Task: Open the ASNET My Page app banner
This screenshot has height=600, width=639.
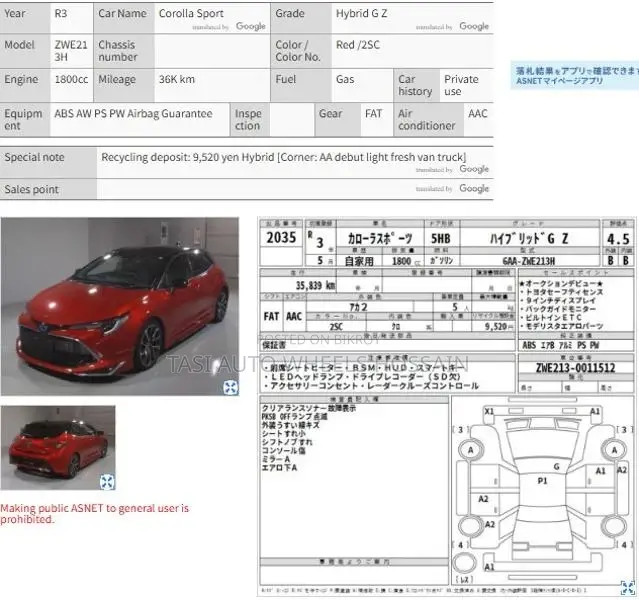Action: pyautogui.click(x=575, y=75)
